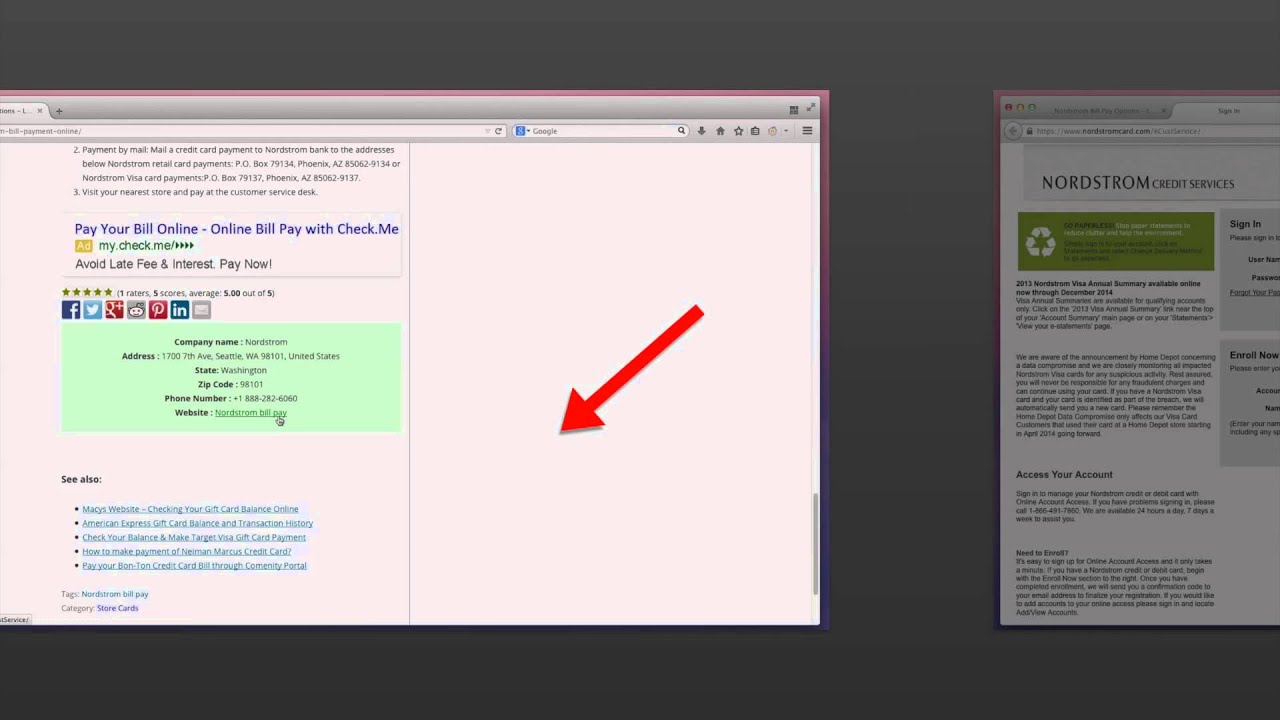The image size is (1280, 720).
Task: Click the Zip Code value 98101
Action: (x=251, y=384)
